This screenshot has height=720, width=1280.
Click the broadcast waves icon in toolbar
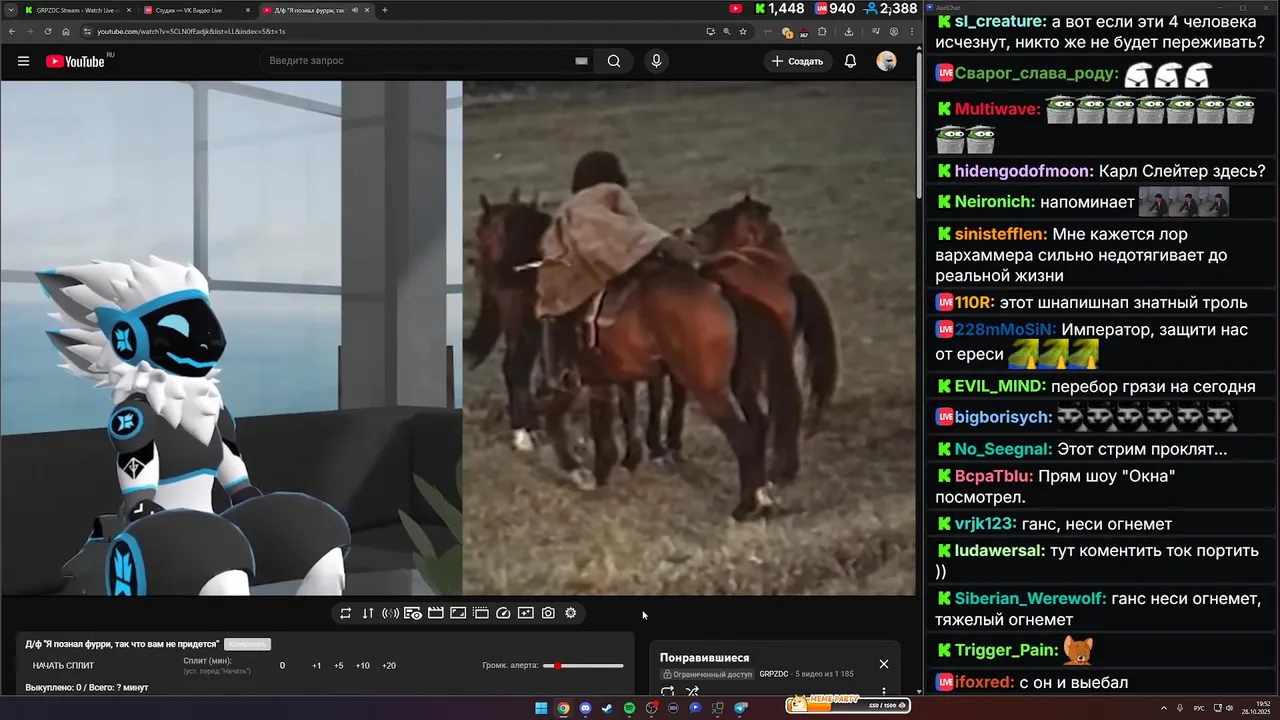(390, 613)
